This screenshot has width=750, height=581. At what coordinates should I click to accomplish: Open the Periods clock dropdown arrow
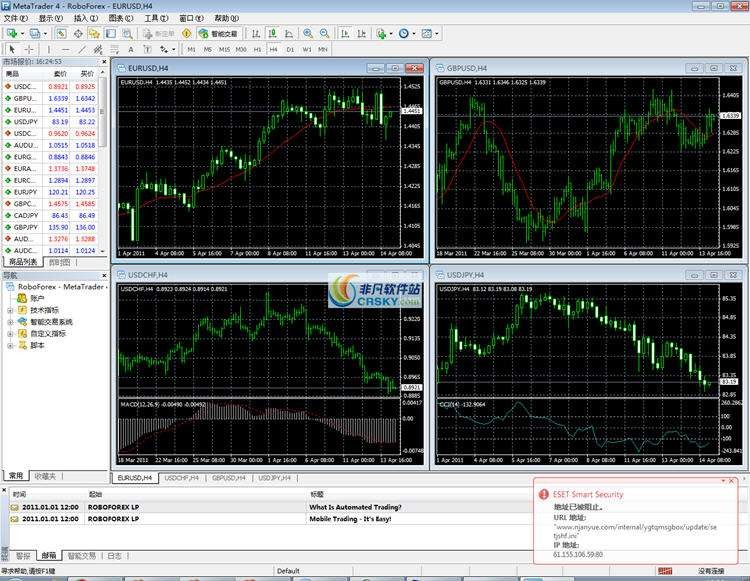[414, 33]
